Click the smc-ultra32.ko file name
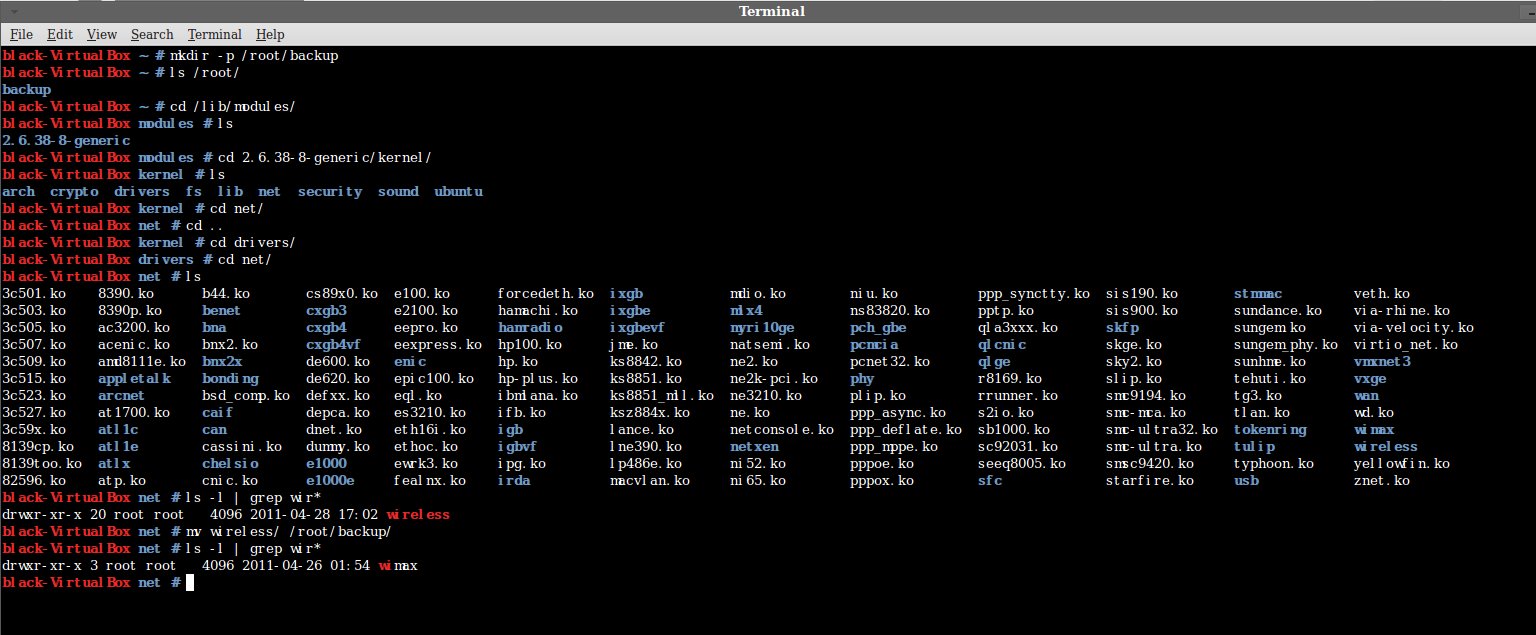1536x635 pixels. tap(1162, 429)
